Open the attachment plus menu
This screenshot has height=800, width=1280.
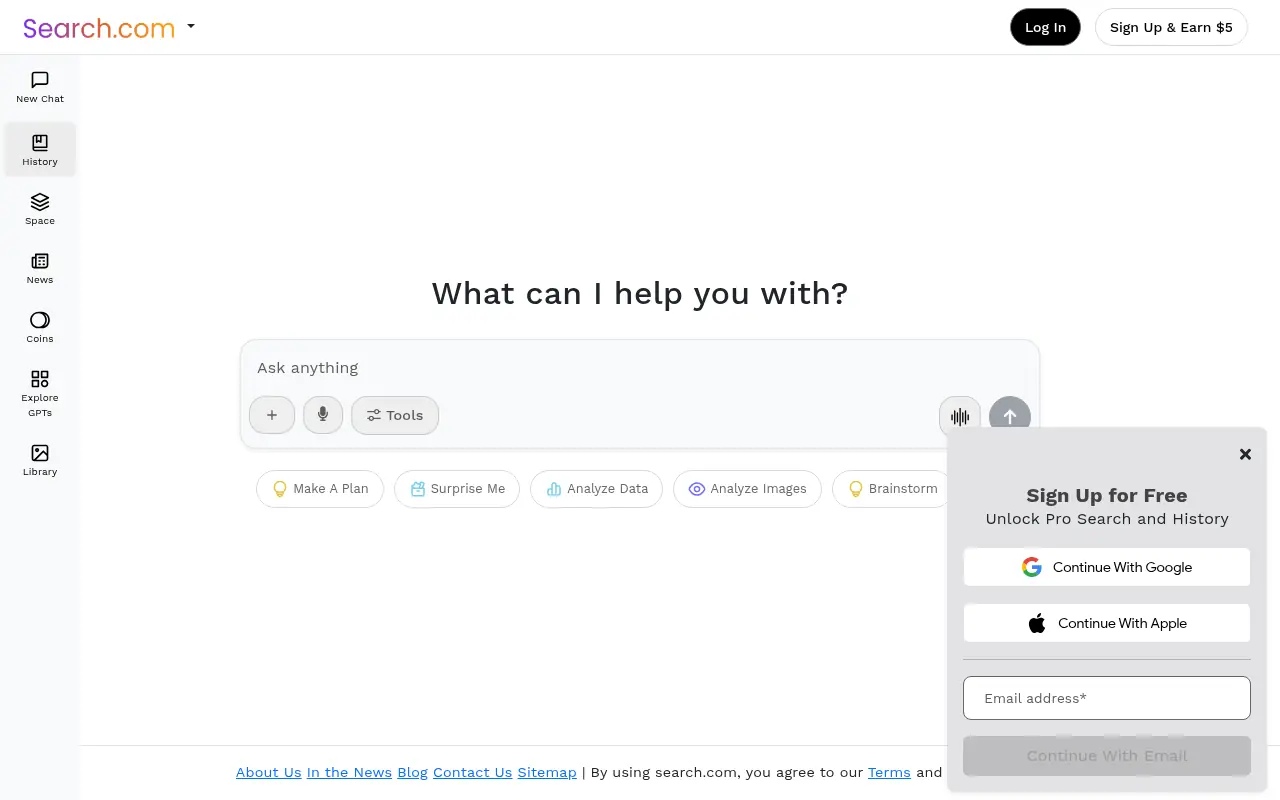point(271,415)
